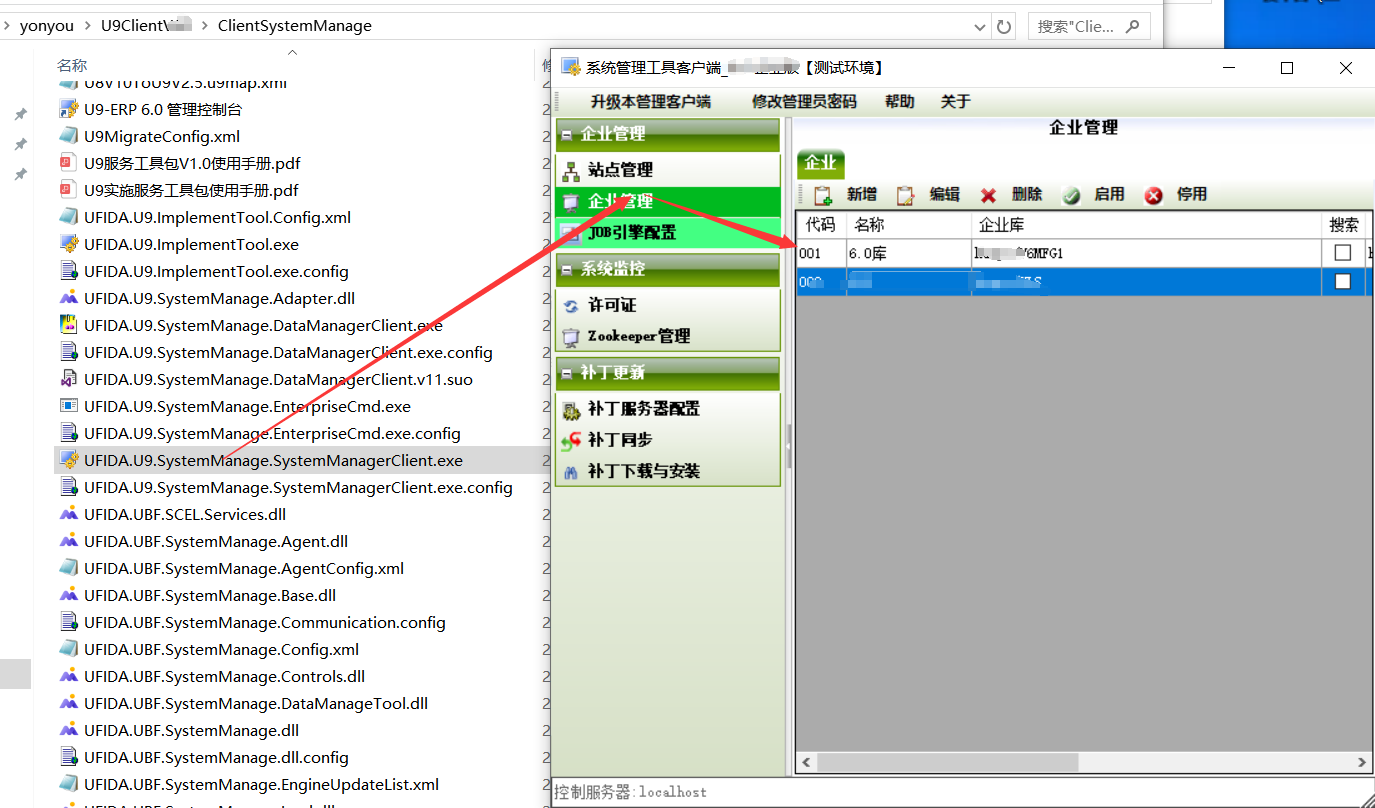Viewport: 1375px width, 808px height.
Task: Open the 帮助 menu
Action: [900, 102]
